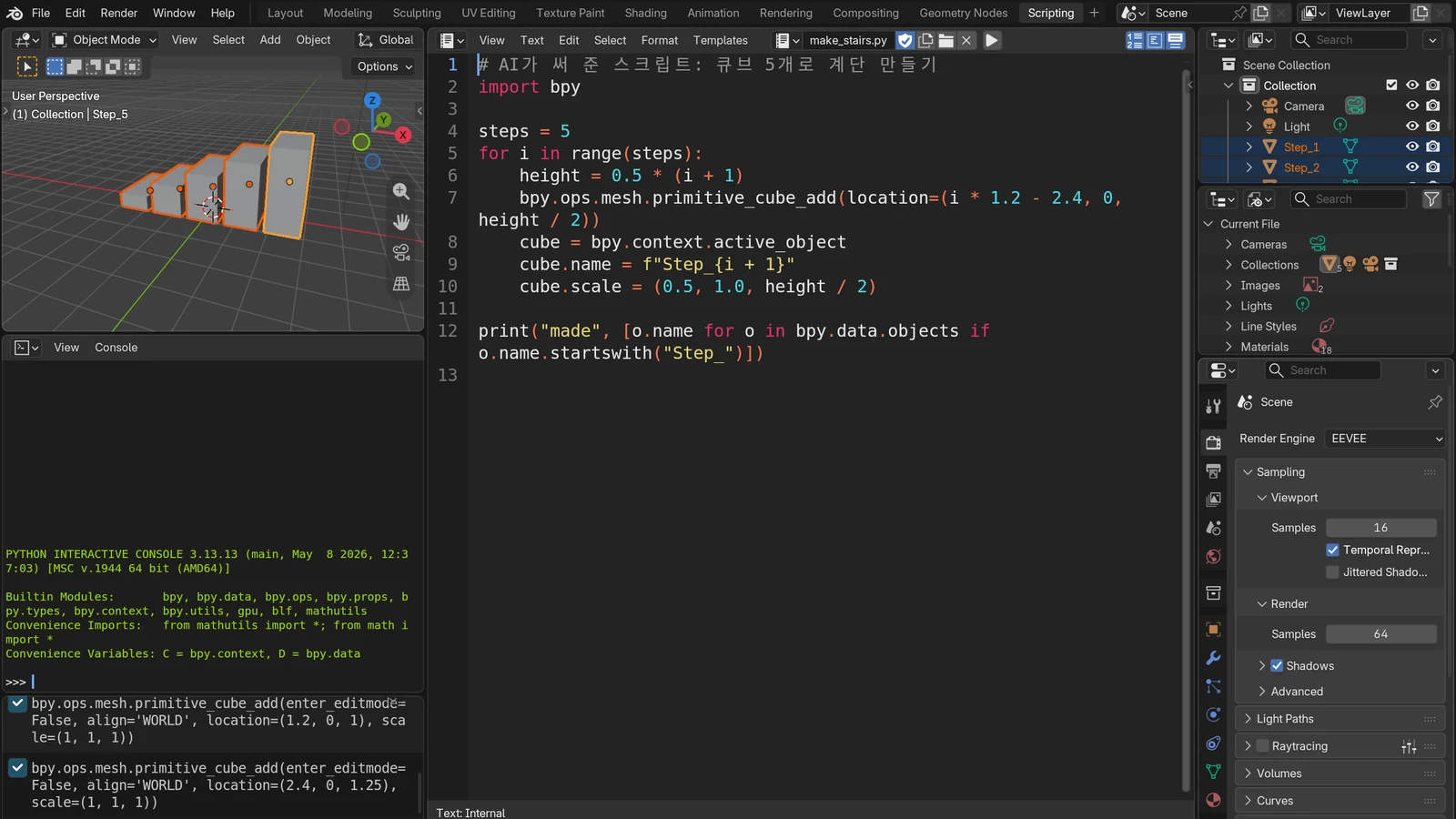Open the Modifiers properties tab

(x=1213, y=658)
